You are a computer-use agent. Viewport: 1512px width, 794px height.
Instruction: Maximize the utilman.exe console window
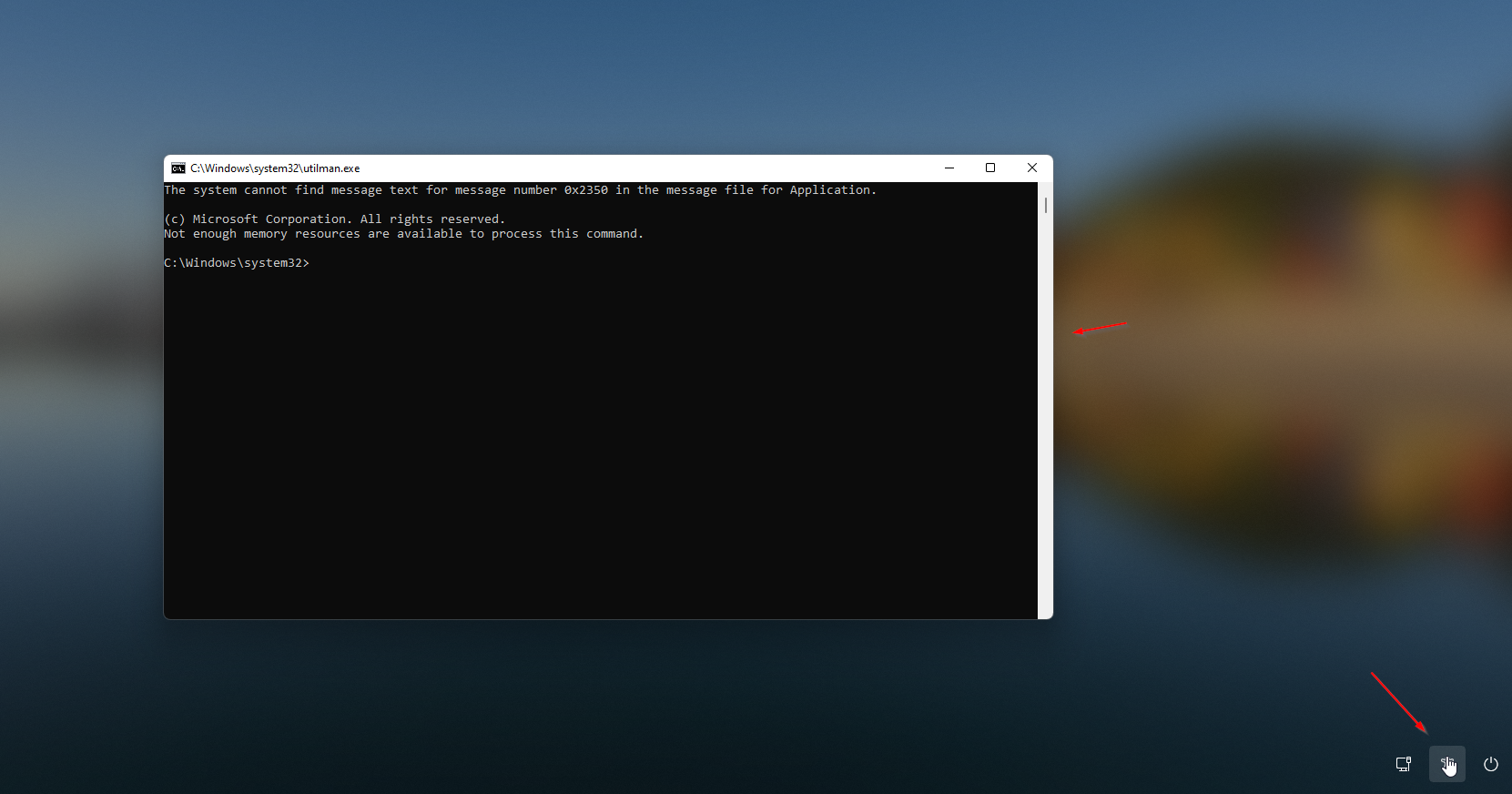click(x=990, y=168)
